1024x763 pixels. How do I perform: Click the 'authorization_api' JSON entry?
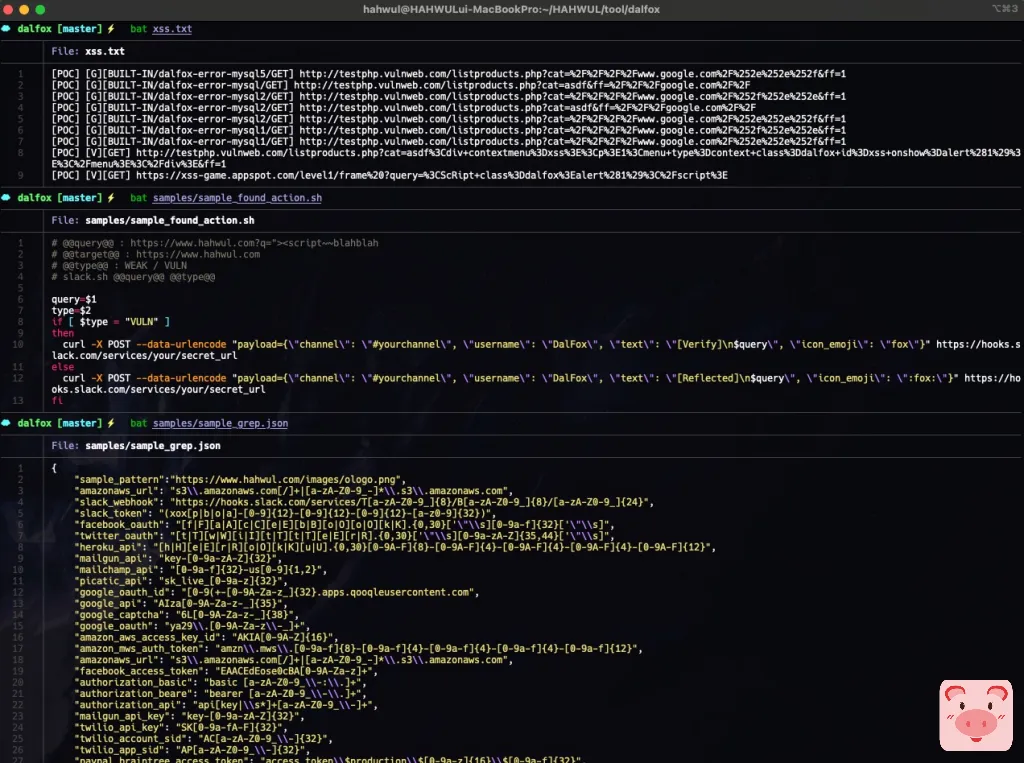(x=226, y=705)
